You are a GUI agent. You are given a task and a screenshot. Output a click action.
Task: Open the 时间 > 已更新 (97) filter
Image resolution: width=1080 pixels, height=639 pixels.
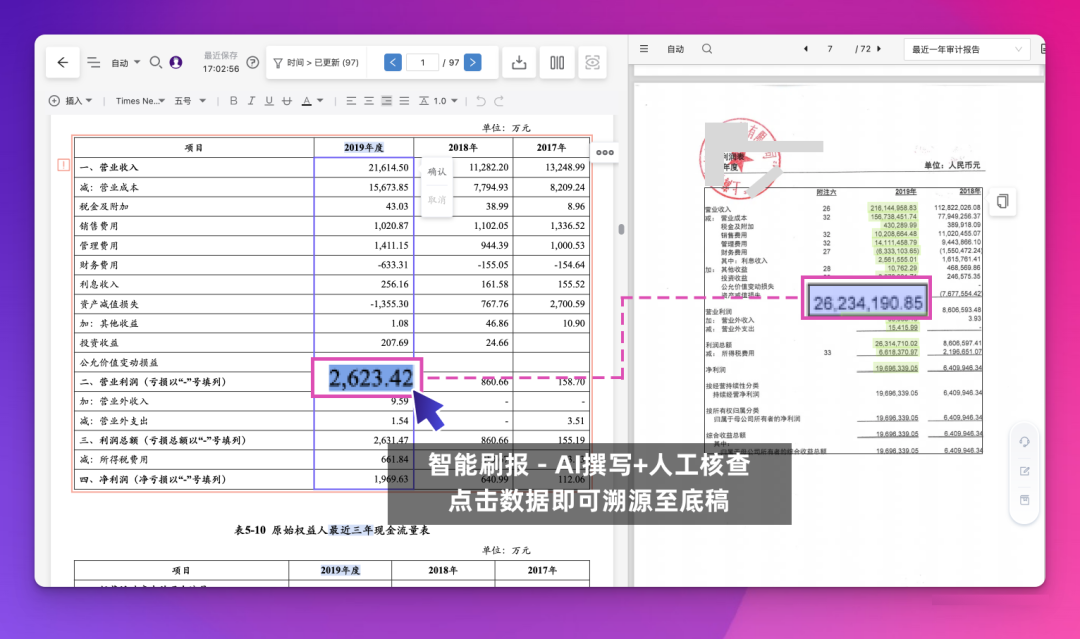[316, 63]
